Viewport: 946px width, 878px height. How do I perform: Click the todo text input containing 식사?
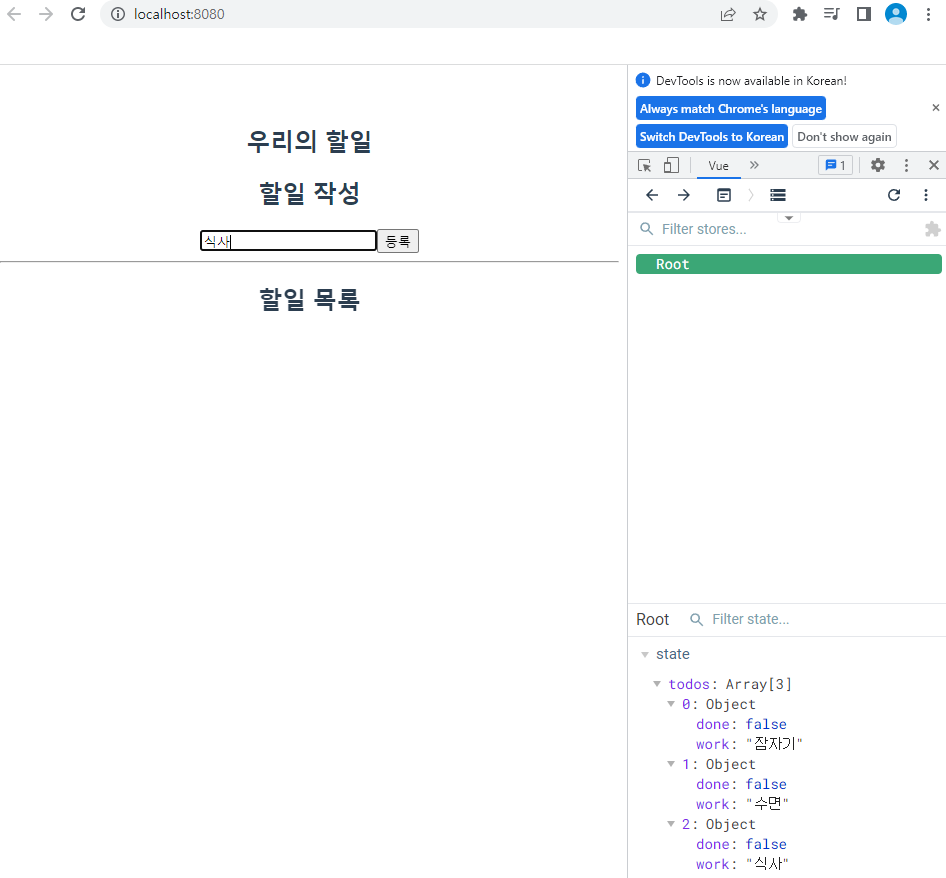point(288,241)
